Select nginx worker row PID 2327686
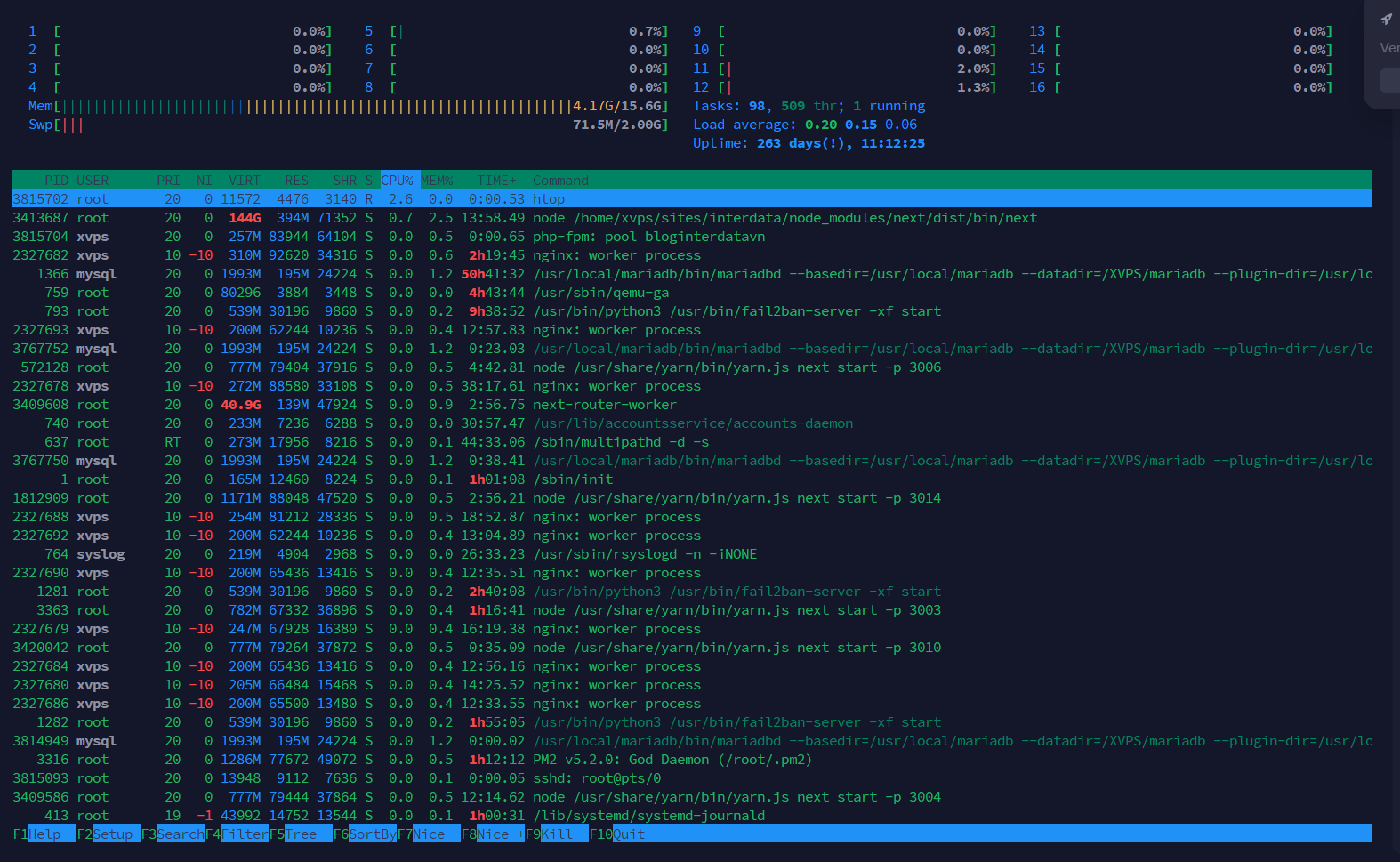 [x=692, y=704]
